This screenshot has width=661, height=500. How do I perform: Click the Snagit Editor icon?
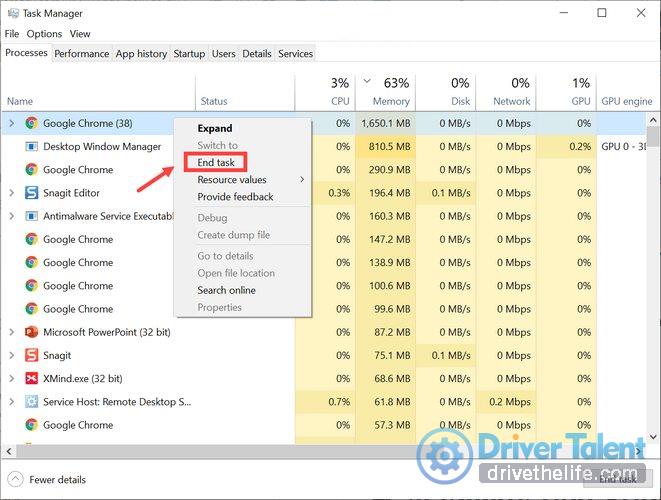(31, 193)
